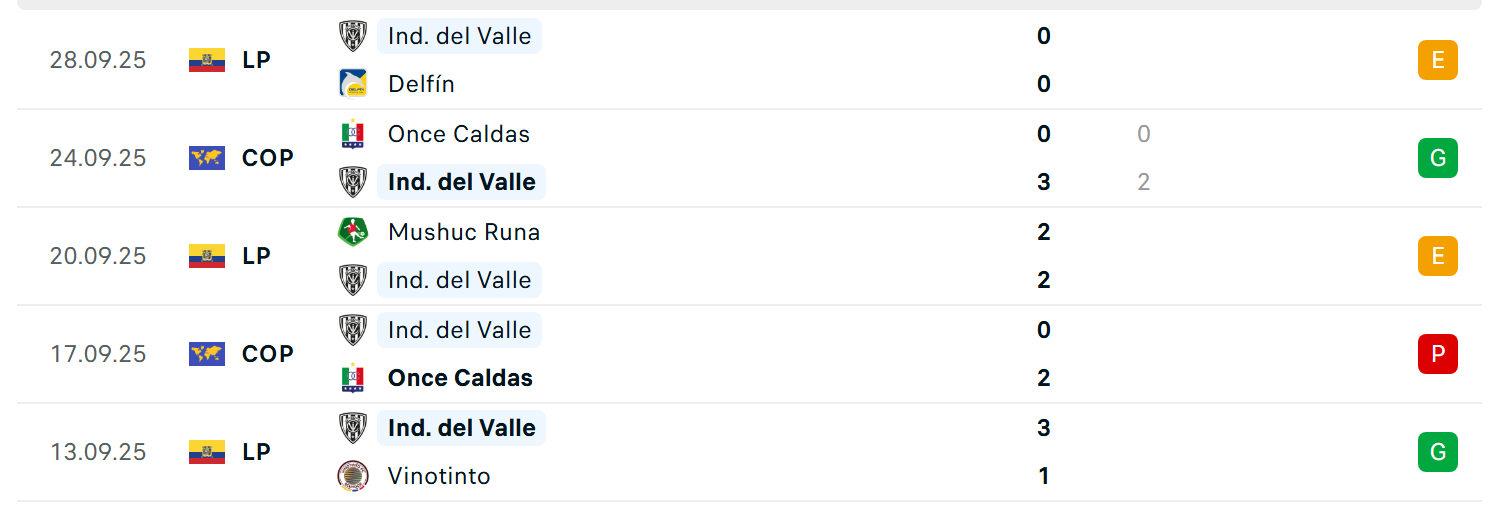This screenshot has height=507, width=1497.
Task: Click the Vinotinto club logo
Action: coord(353,476)
